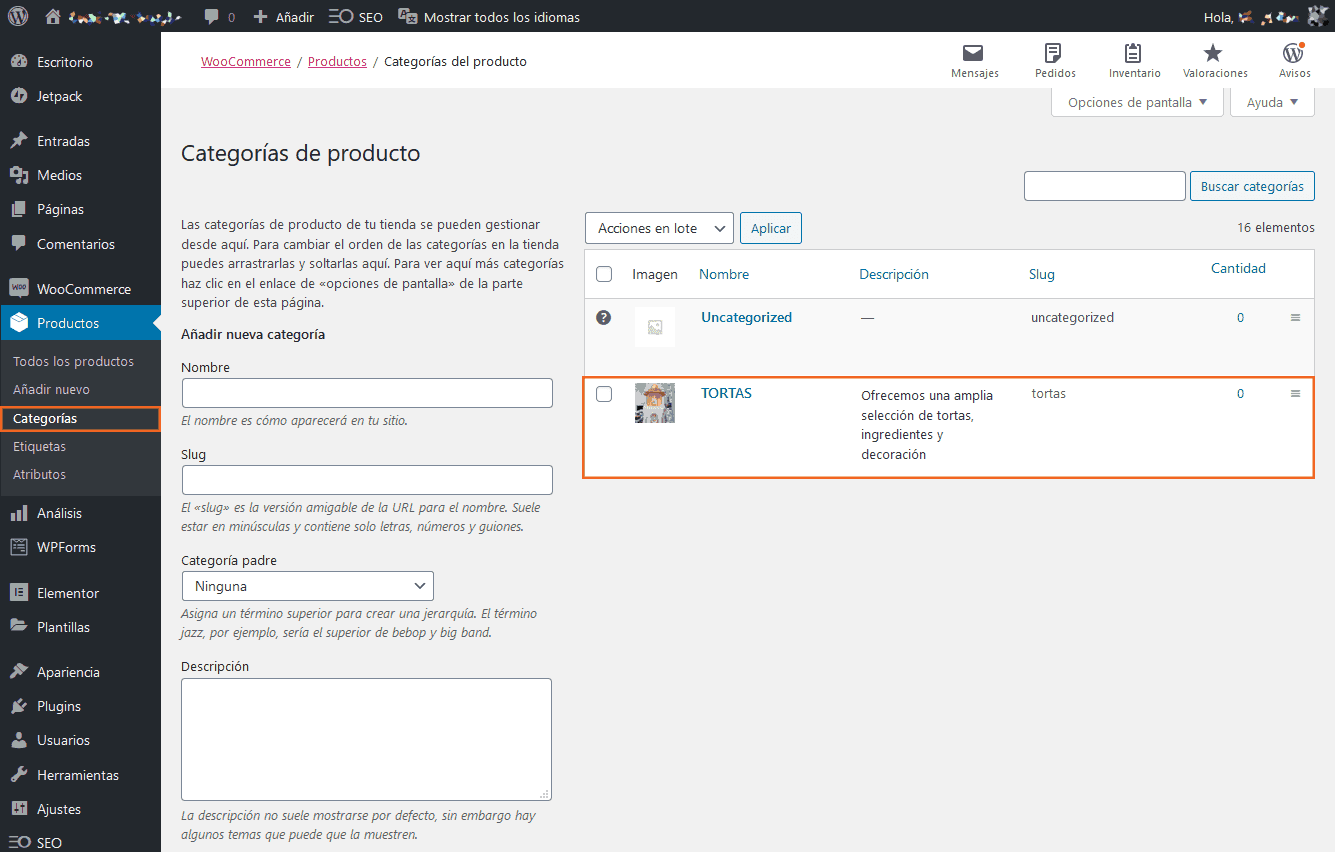
Task: Check the TORTAS category checkbox
Action: pos(604,393)
